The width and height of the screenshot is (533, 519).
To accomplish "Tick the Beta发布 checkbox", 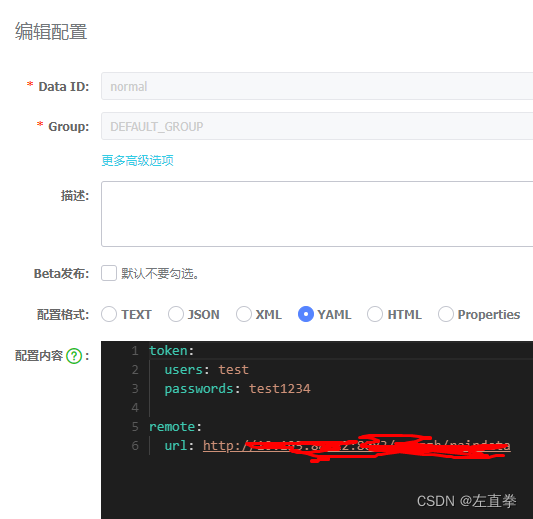I will (109, 273).
